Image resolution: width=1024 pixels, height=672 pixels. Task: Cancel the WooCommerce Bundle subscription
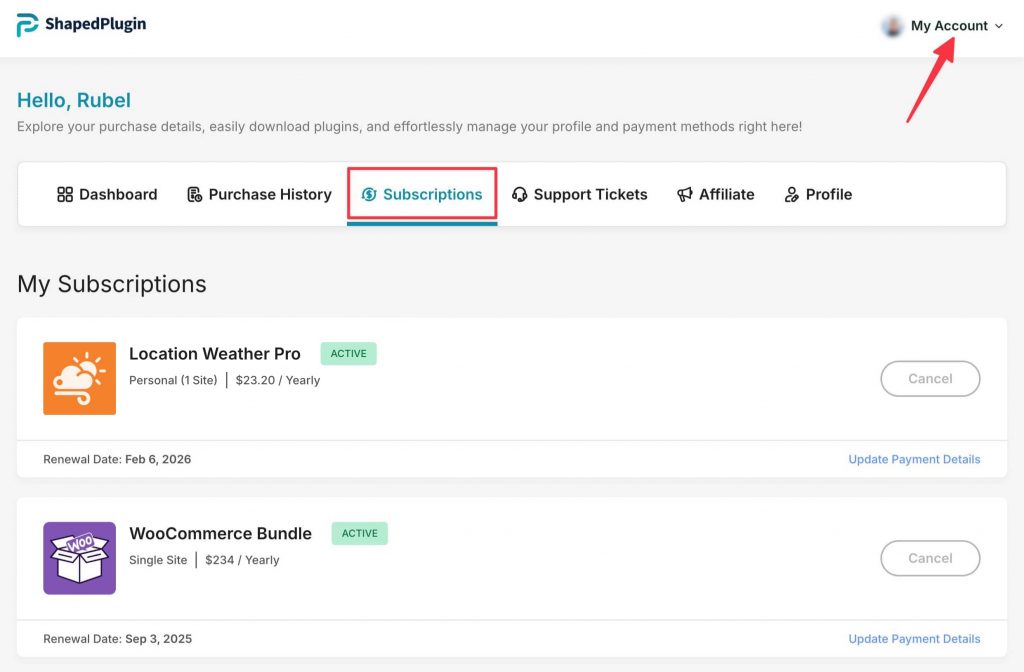coord(930,558)
